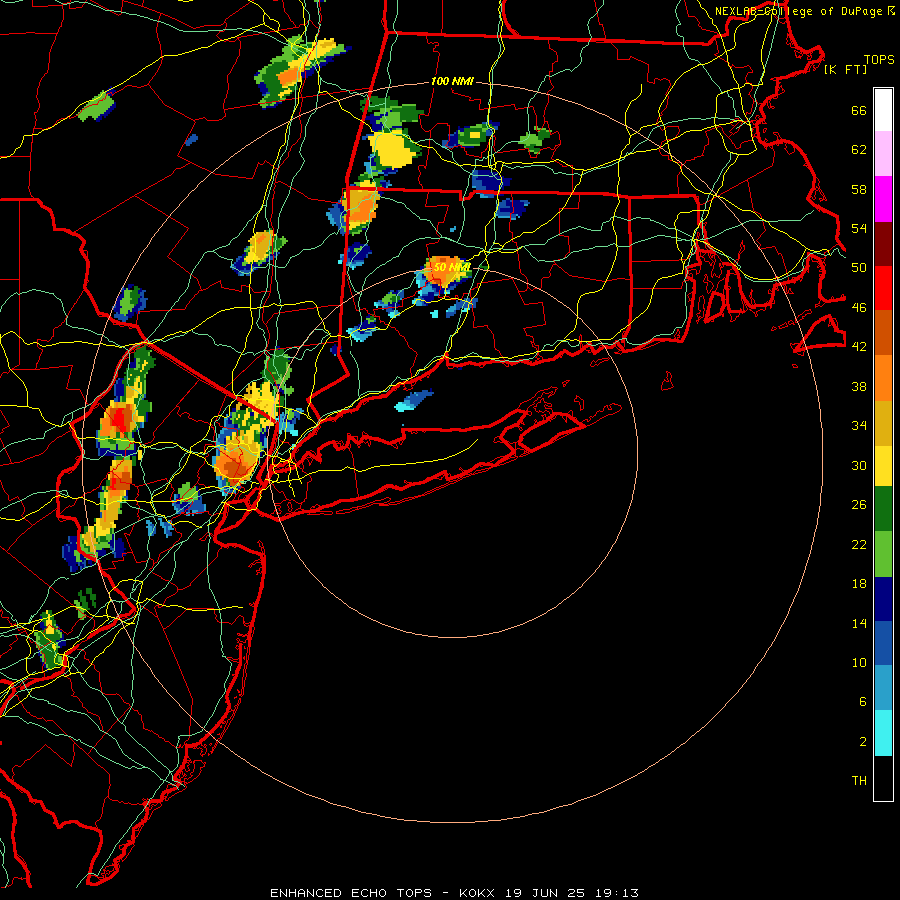
Task: Click the '100 NMI' range ring label
Action: (452, 82)
